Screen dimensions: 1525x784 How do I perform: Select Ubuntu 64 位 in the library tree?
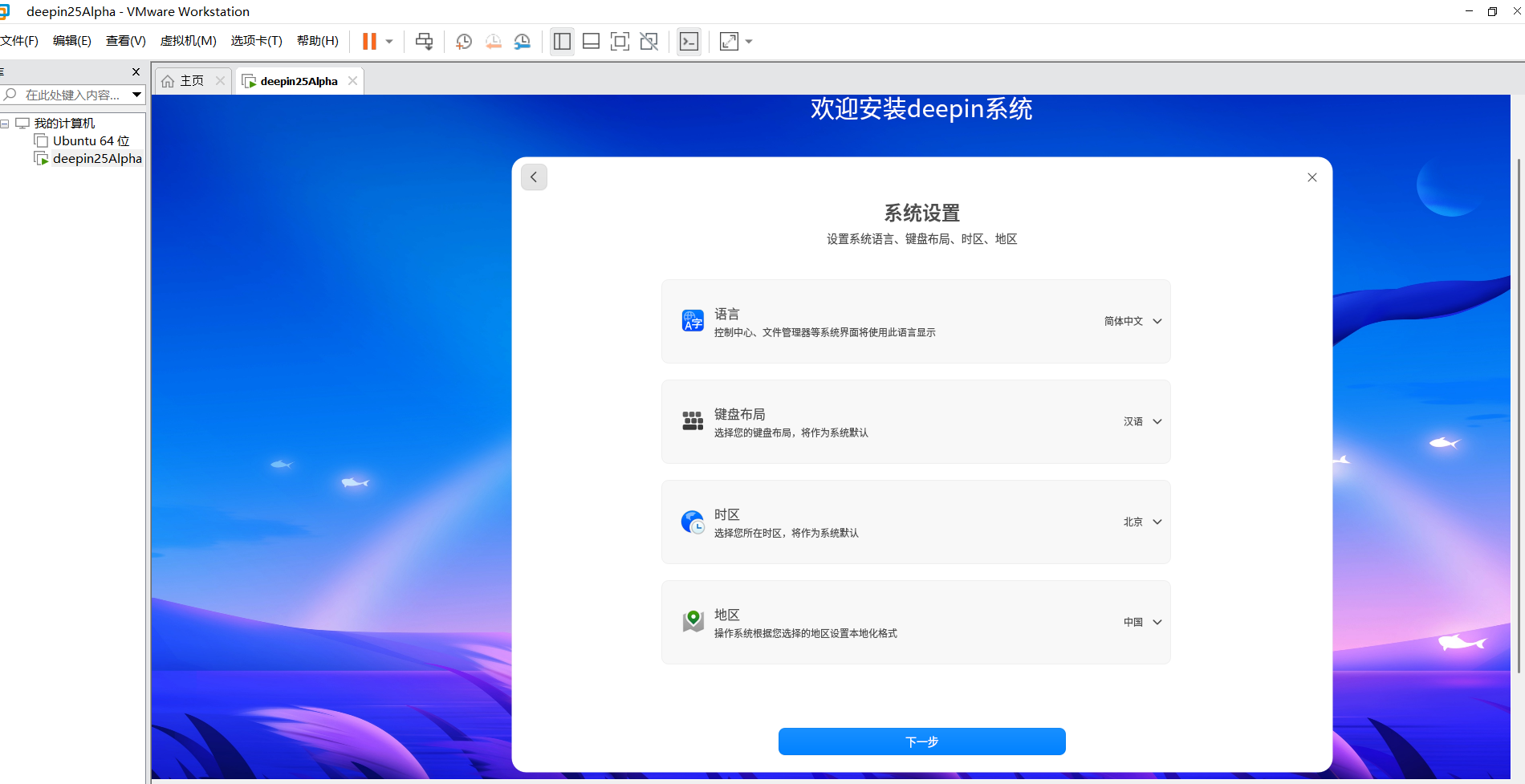[x=91, y=141]
